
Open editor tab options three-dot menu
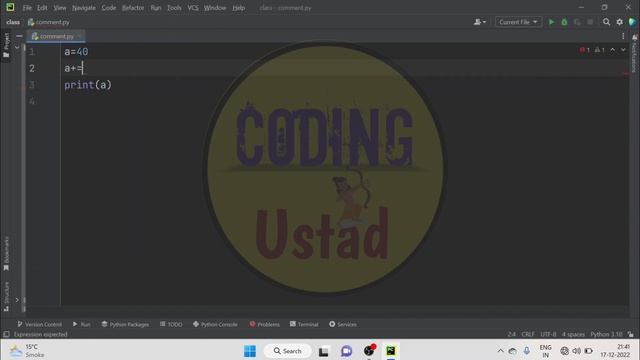tap(623, 36)
